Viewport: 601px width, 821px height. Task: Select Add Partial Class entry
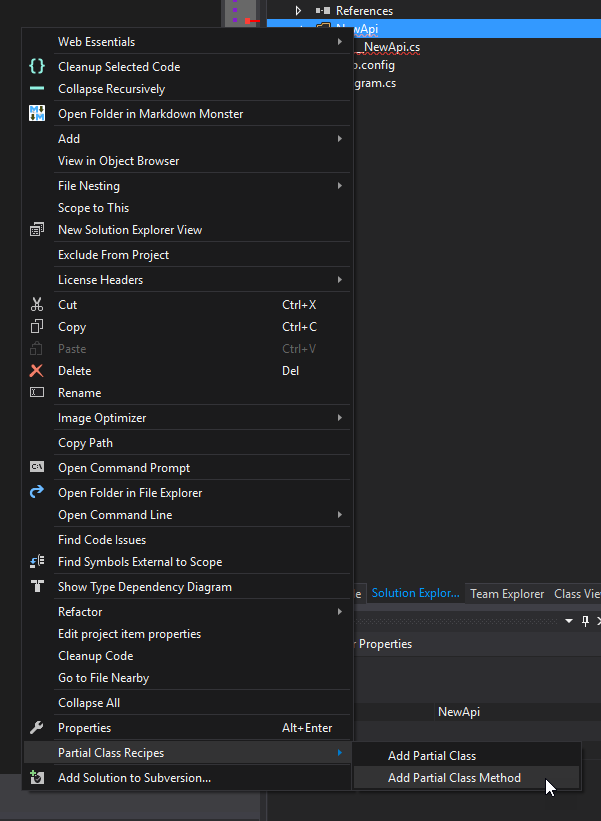431,755
